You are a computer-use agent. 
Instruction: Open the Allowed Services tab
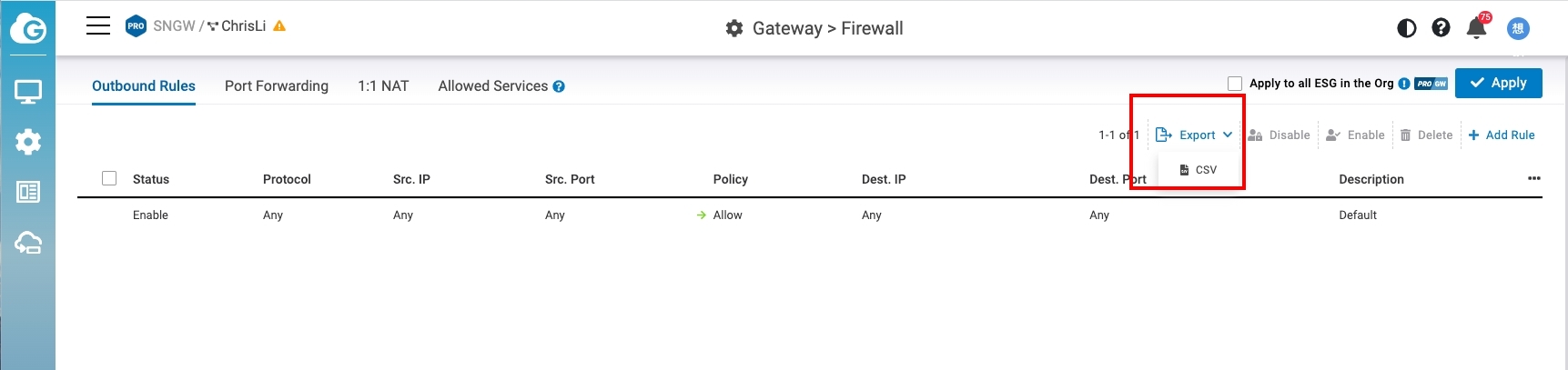click(492, 86)
